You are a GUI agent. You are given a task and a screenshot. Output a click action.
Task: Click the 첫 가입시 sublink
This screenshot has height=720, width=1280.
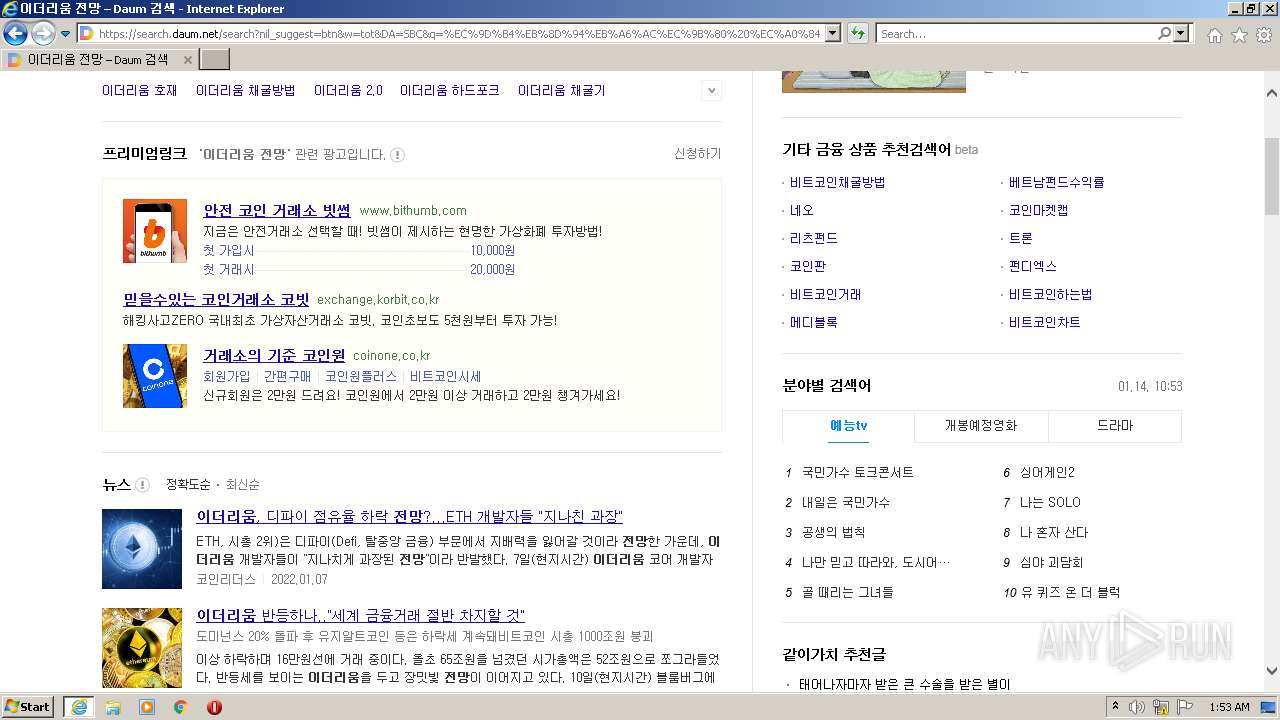pos(229,250)
